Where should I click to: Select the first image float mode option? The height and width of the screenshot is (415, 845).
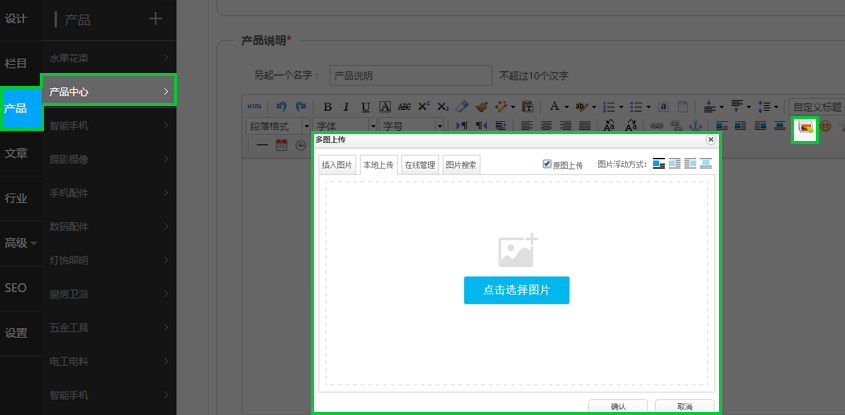[x=659, y=164]
